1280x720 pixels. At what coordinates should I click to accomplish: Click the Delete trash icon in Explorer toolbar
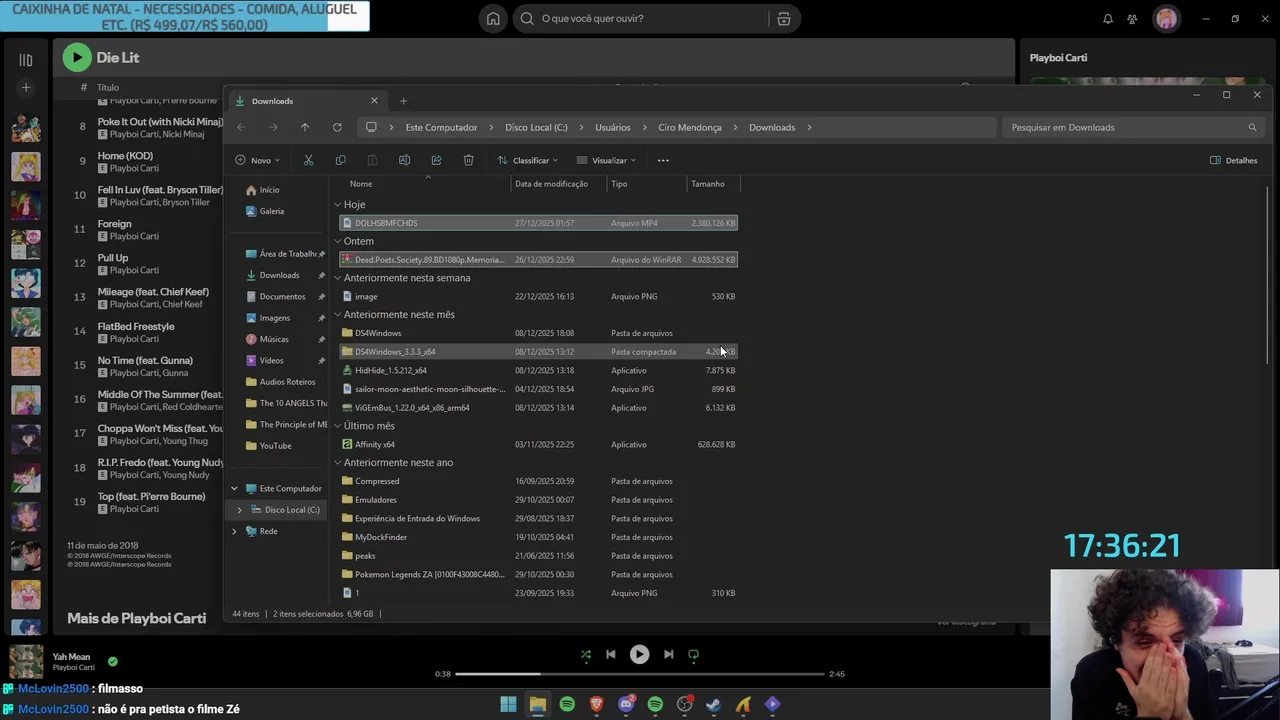468,160
